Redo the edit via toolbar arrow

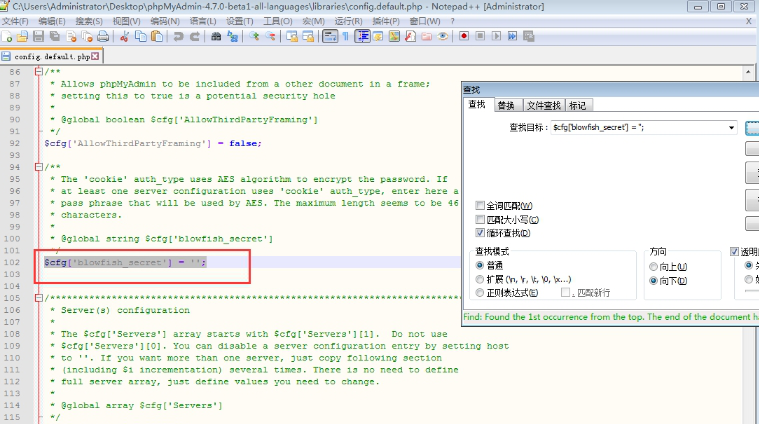(195, 36)
